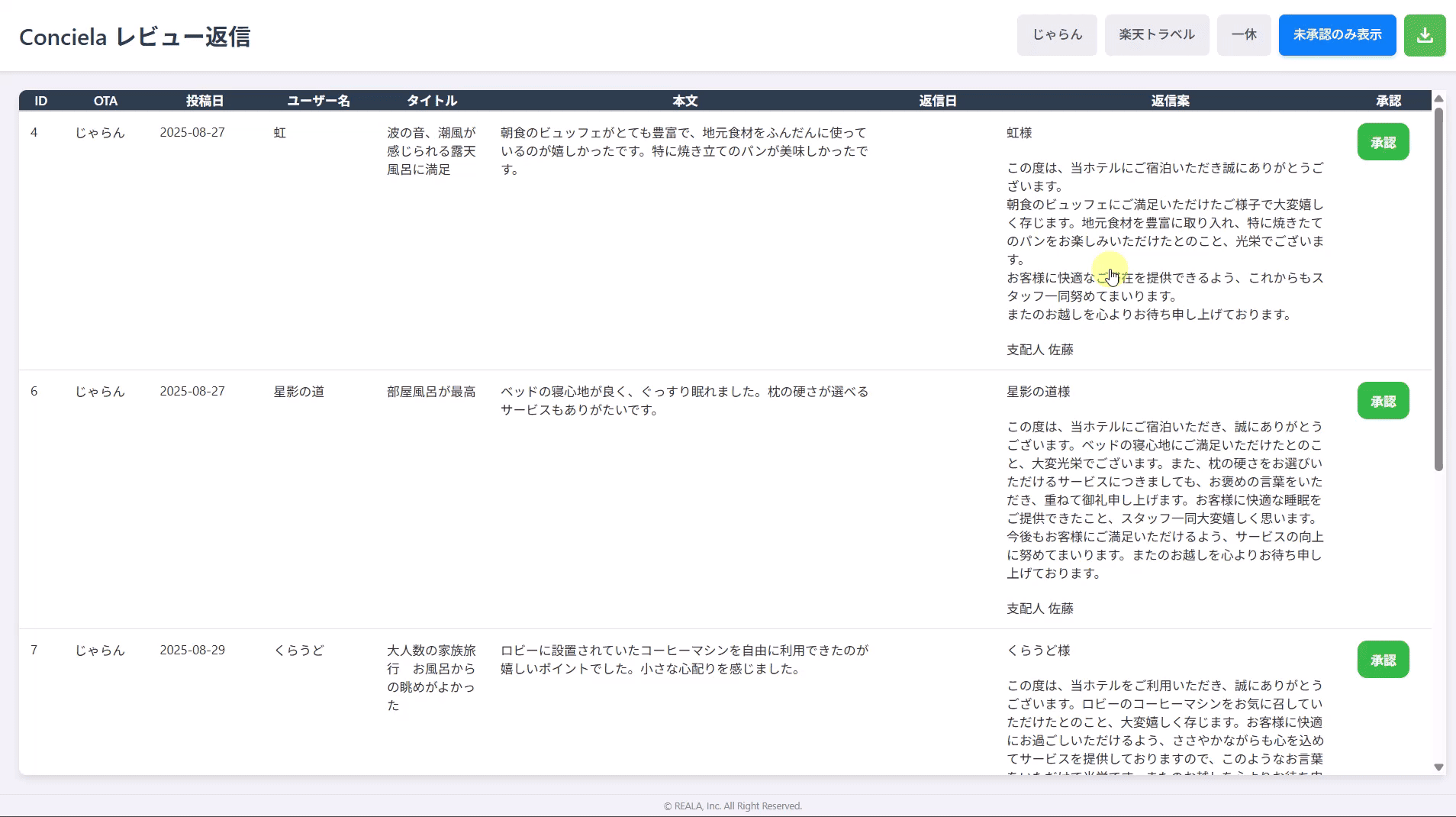Click the ID column header
This screenshot has height=817, width=1456.
[x=40, y=101]
